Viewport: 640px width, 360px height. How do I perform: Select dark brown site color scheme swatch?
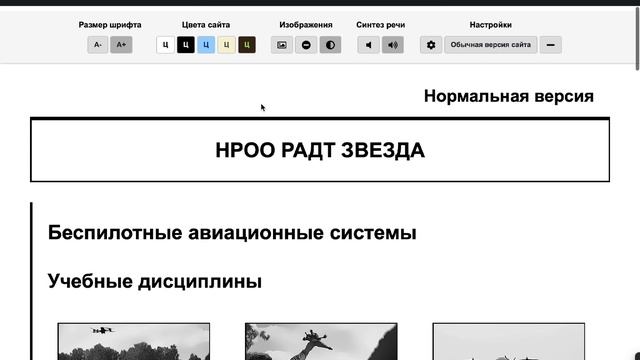coord(247,45)
